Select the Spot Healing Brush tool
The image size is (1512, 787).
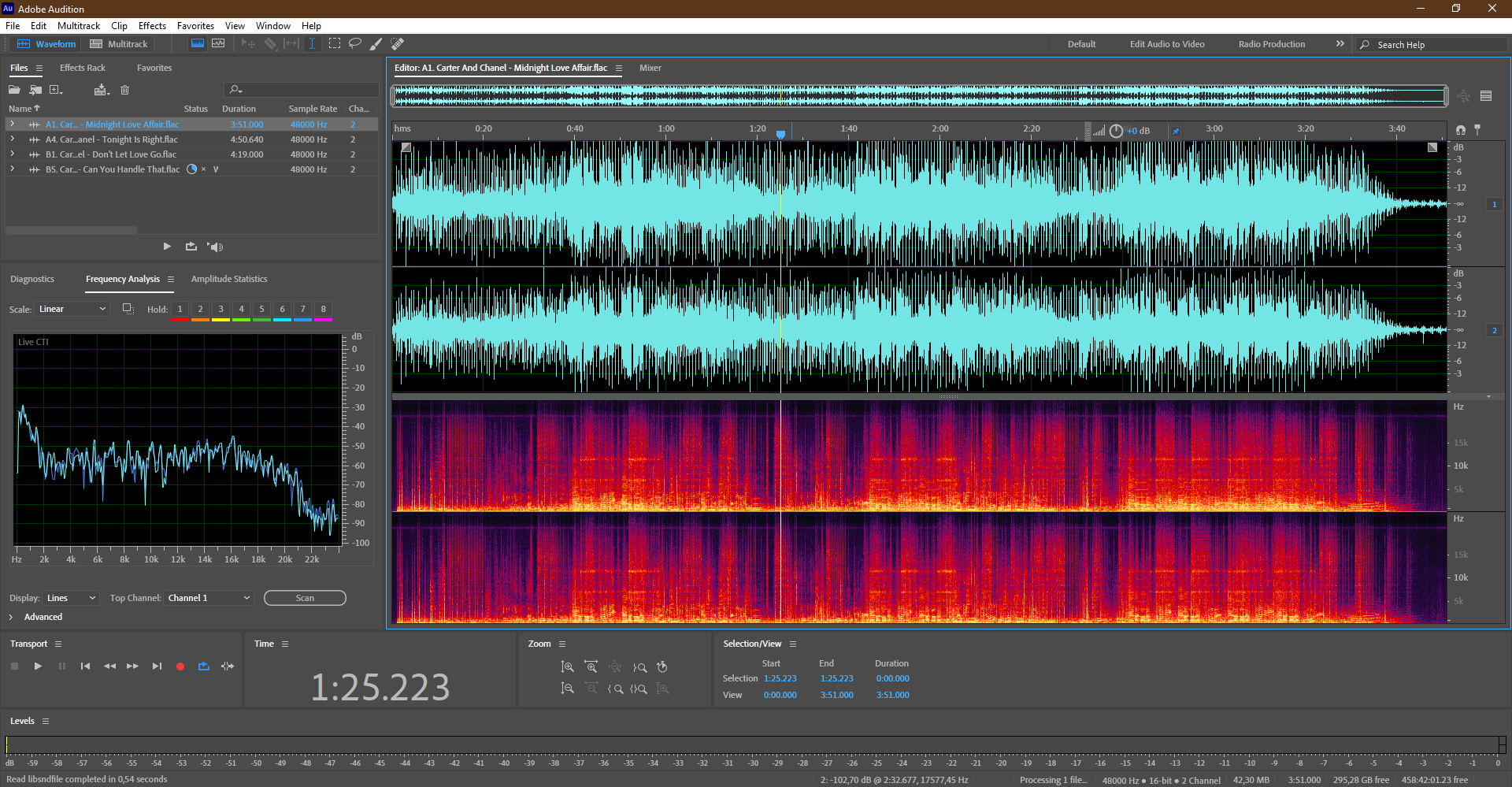tap(398, 44)
